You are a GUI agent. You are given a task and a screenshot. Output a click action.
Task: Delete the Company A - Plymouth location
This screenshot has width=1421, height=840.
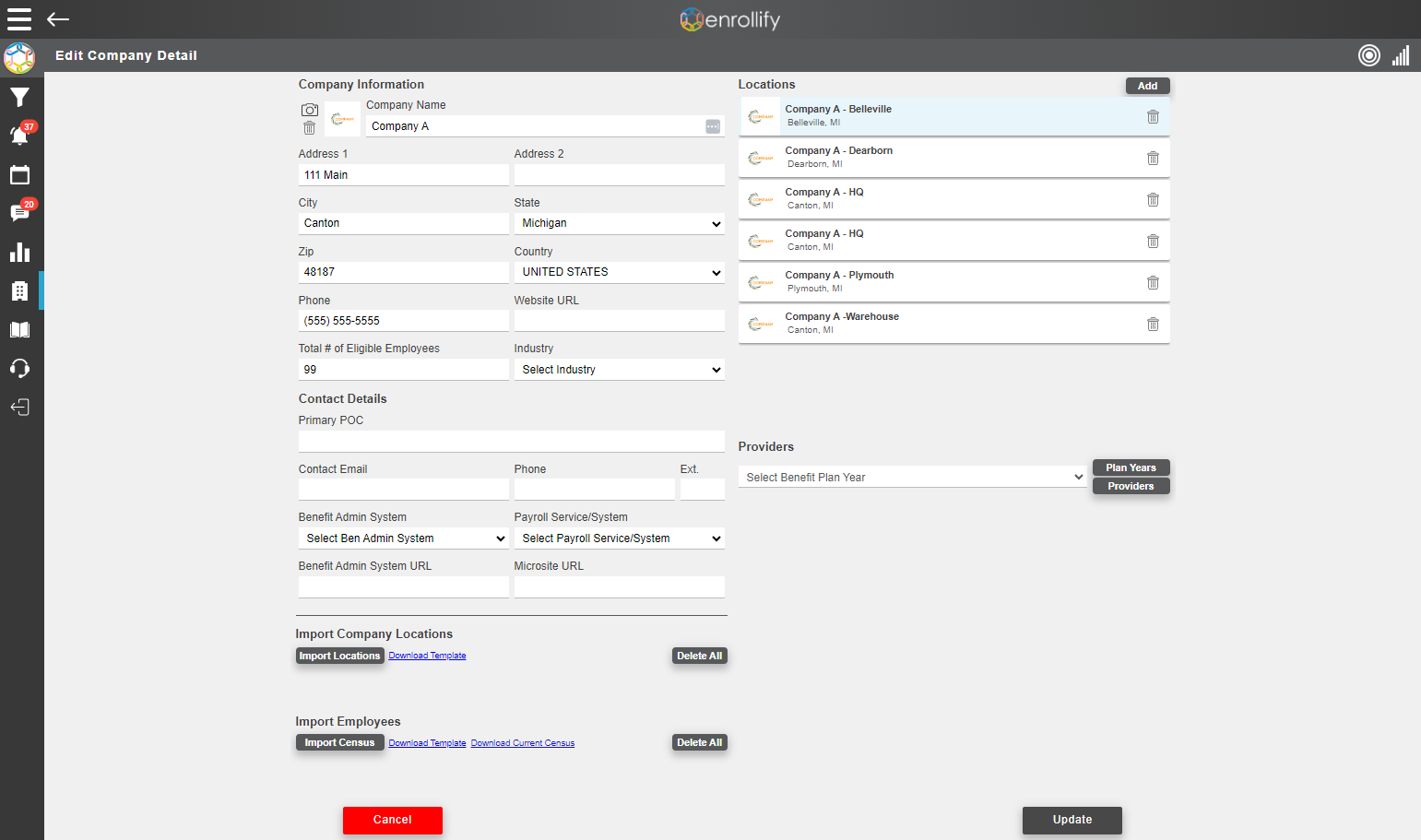[x=1153, y=282]
